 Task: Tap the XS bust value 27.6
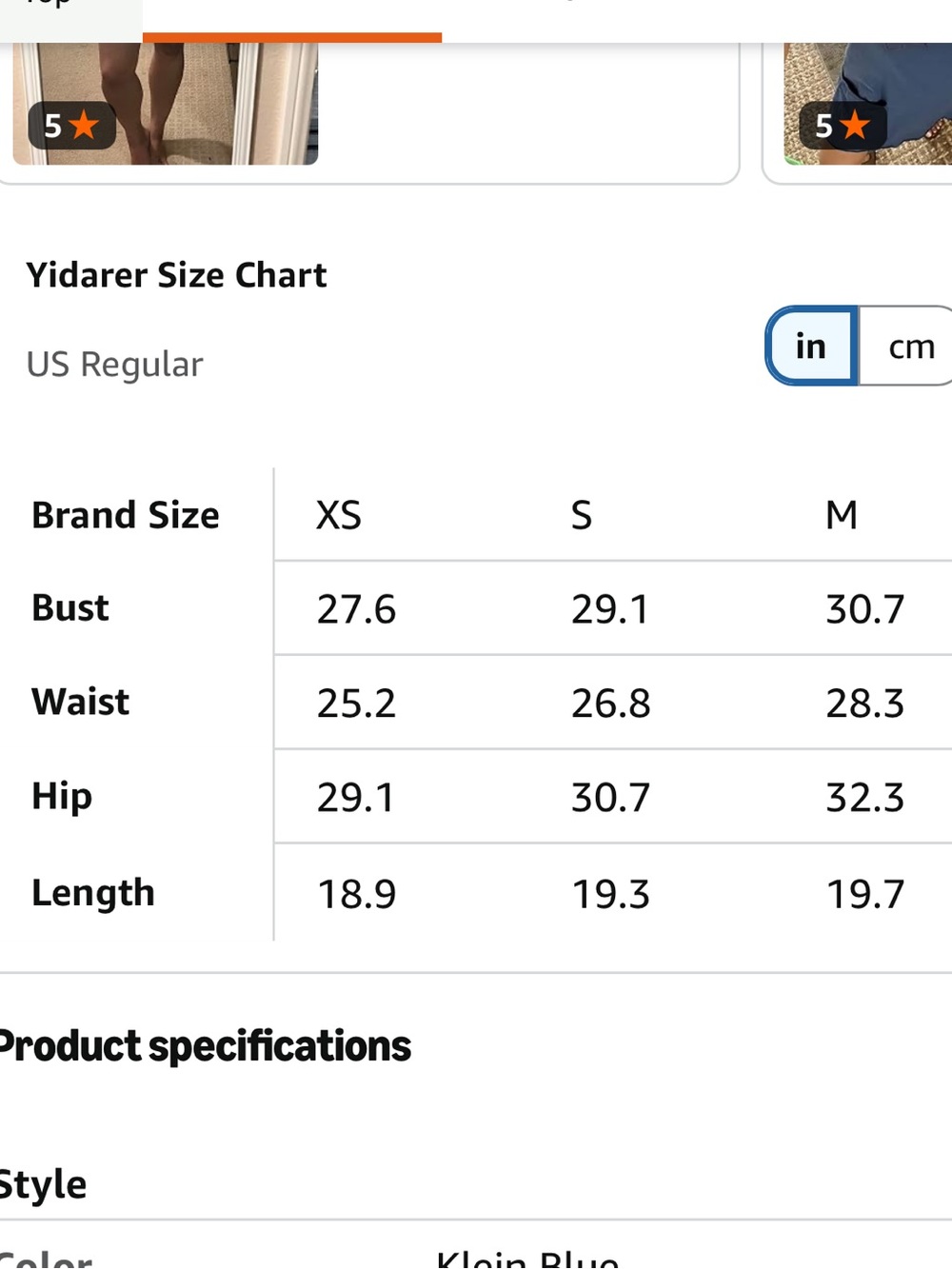[x=356, y=609]
